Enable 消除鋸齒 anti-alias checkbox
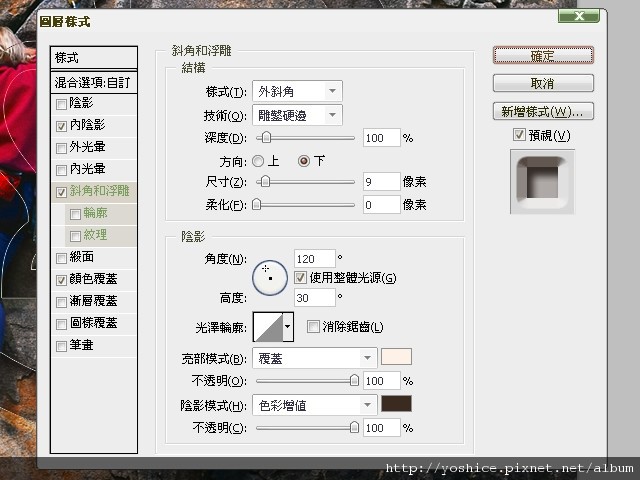This screenshot has width=640, height=480. (313, 327)
